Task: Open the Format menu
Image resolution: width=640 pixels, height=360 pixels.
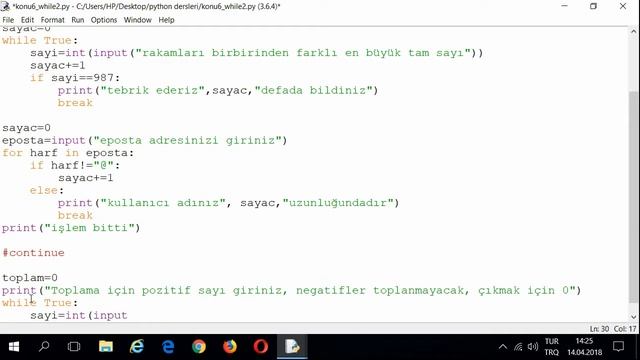Action: pos(53,20)
